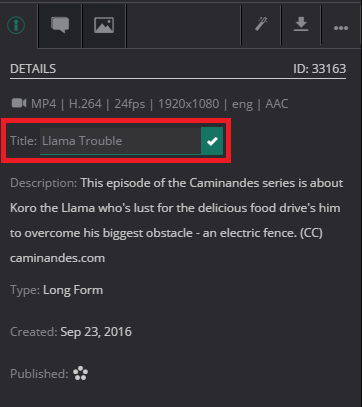Click the Published dots cluster icon
Screen dimensions: 362x407
click(81, 373)
